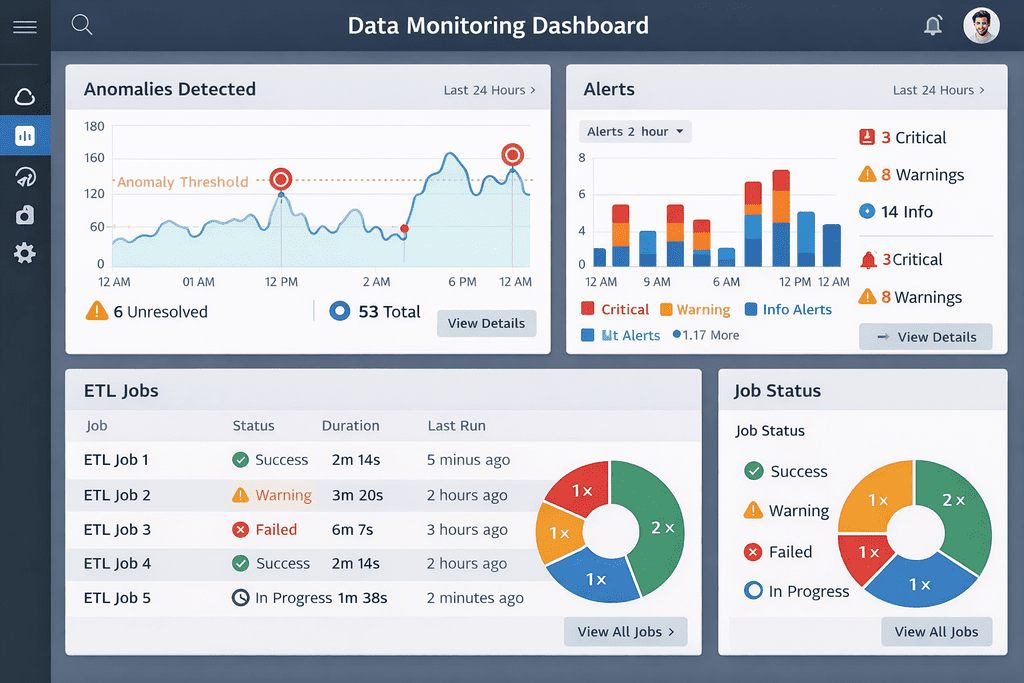Toggle the Critical legend red swatch
This screenshot has width=1024, height=683.
click(588, 308)
